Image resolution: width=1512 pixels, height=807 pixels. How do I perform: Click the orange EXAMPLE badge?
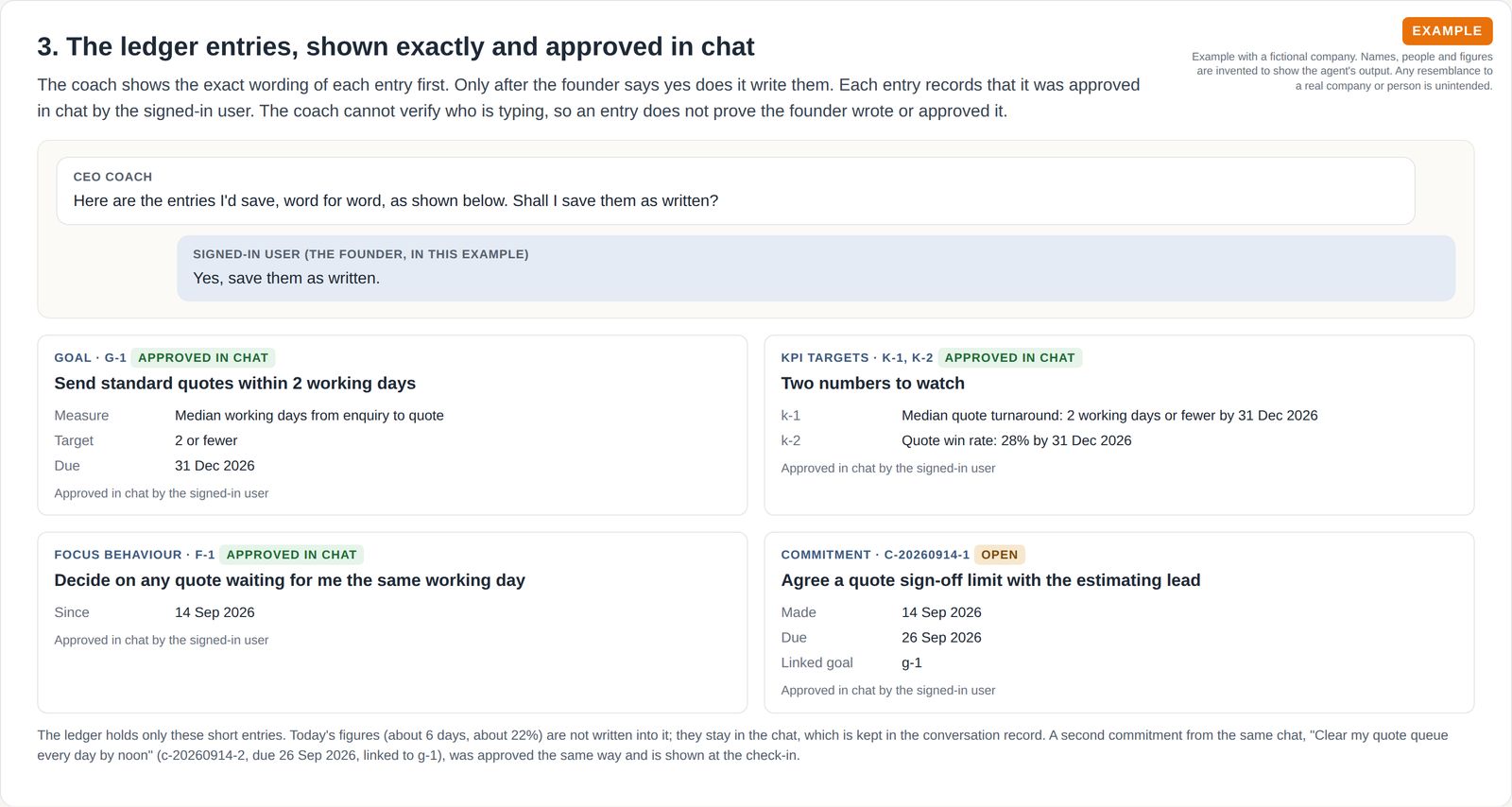coord(1447,31)
